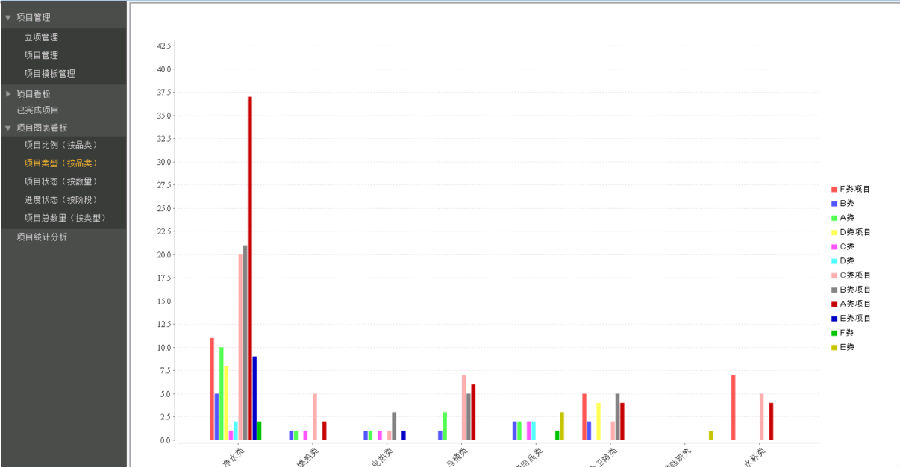The image size is (900, 467).
Task: Collapse the 项目管理 tree section
Action: pyautogui.click(x=8, y=18)
